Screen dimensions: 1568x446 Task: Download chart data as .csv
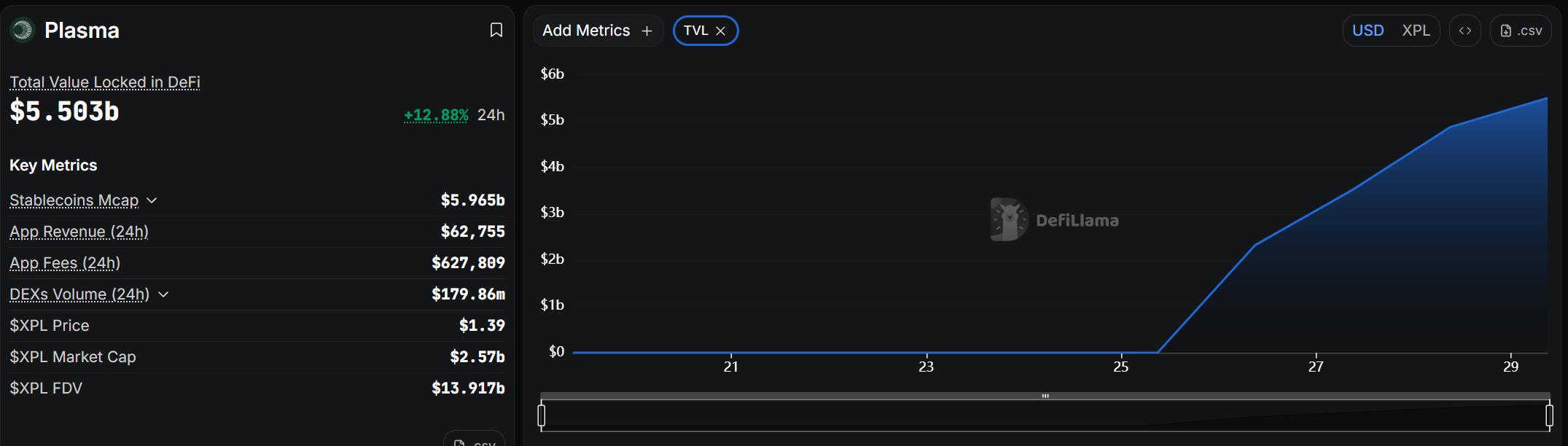tap(1521, 31)
